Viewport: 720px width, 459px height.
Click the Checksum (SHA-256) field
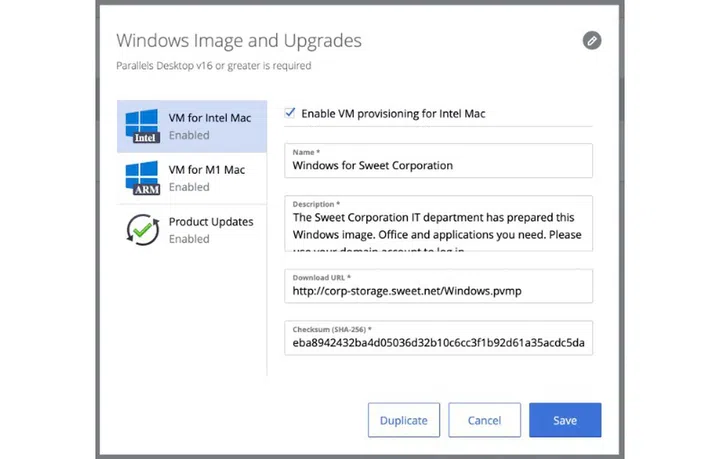438,343
